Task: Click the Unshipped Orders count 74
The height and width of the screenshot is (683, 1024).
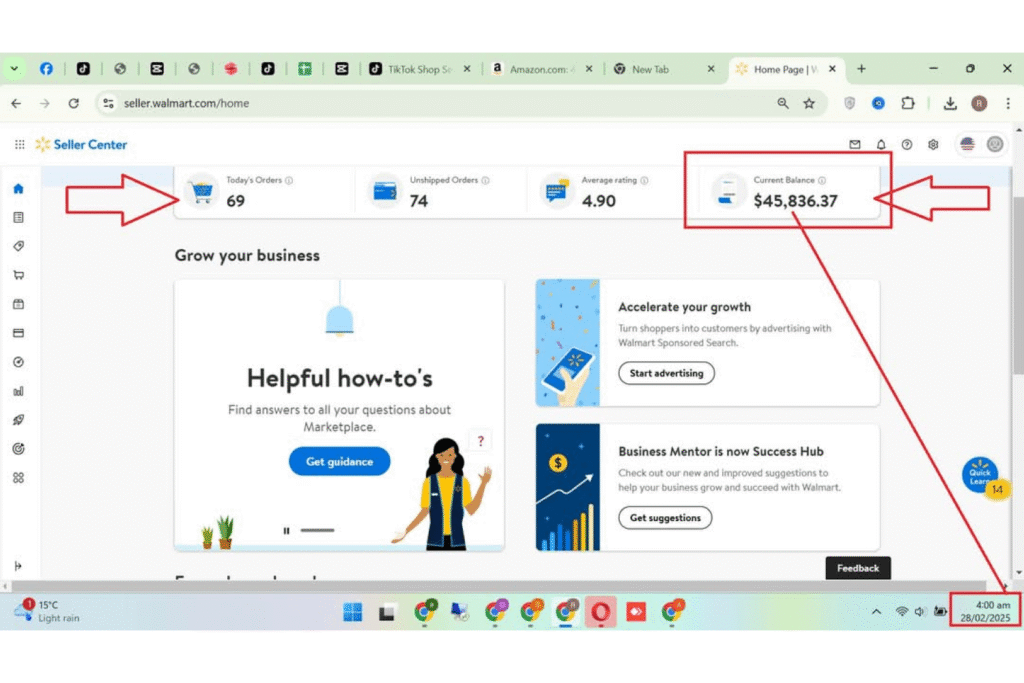Action: [419, 201]
